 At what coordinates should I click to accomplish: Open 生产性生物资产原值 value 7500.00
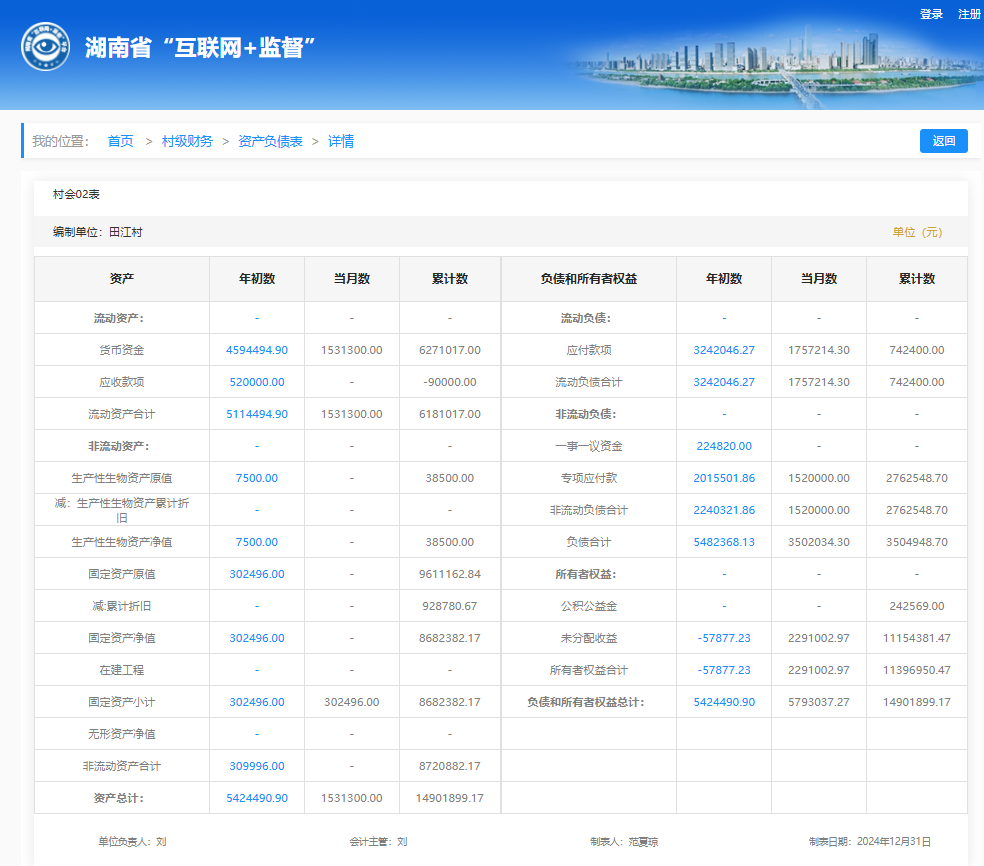click(x=257, y=478)
